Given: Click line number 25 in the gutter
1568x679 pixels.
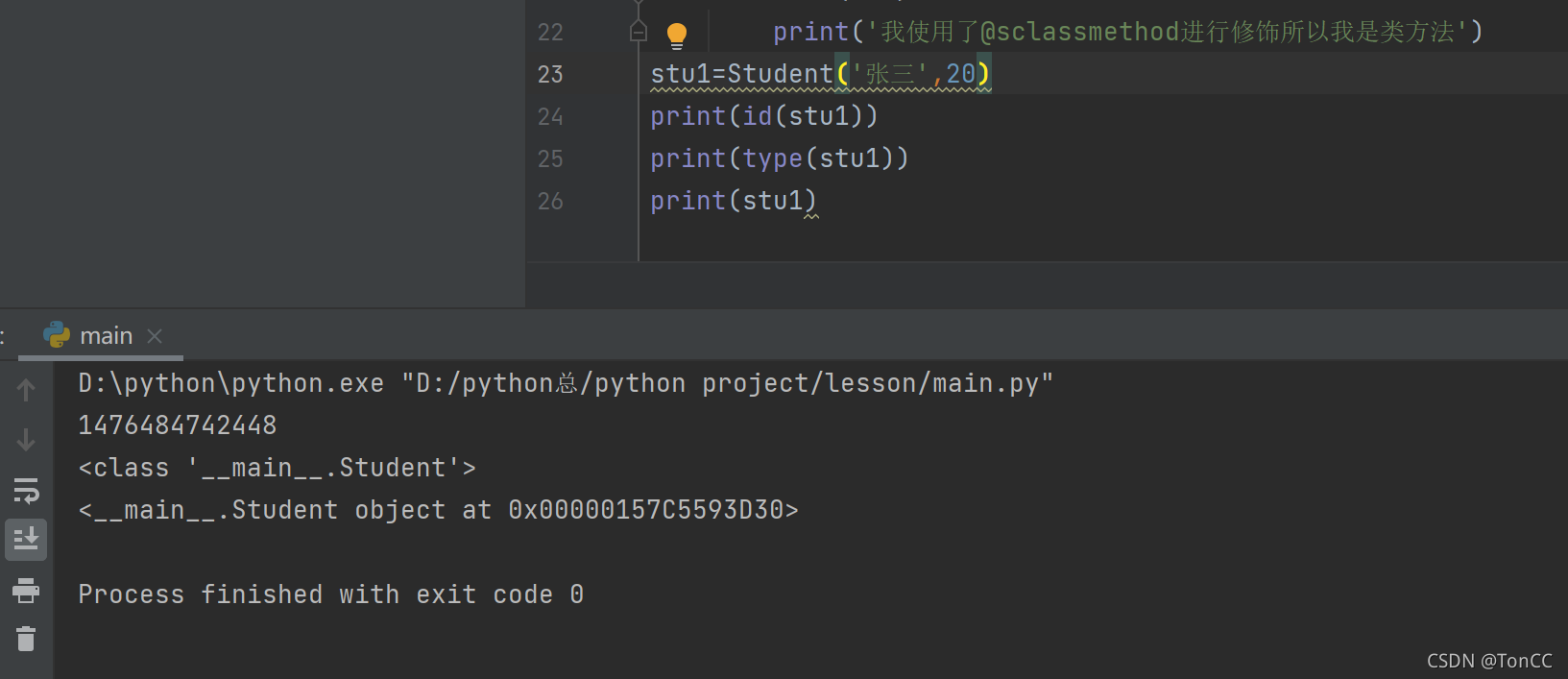Looking at the screenshot, I should pos(550,158).
